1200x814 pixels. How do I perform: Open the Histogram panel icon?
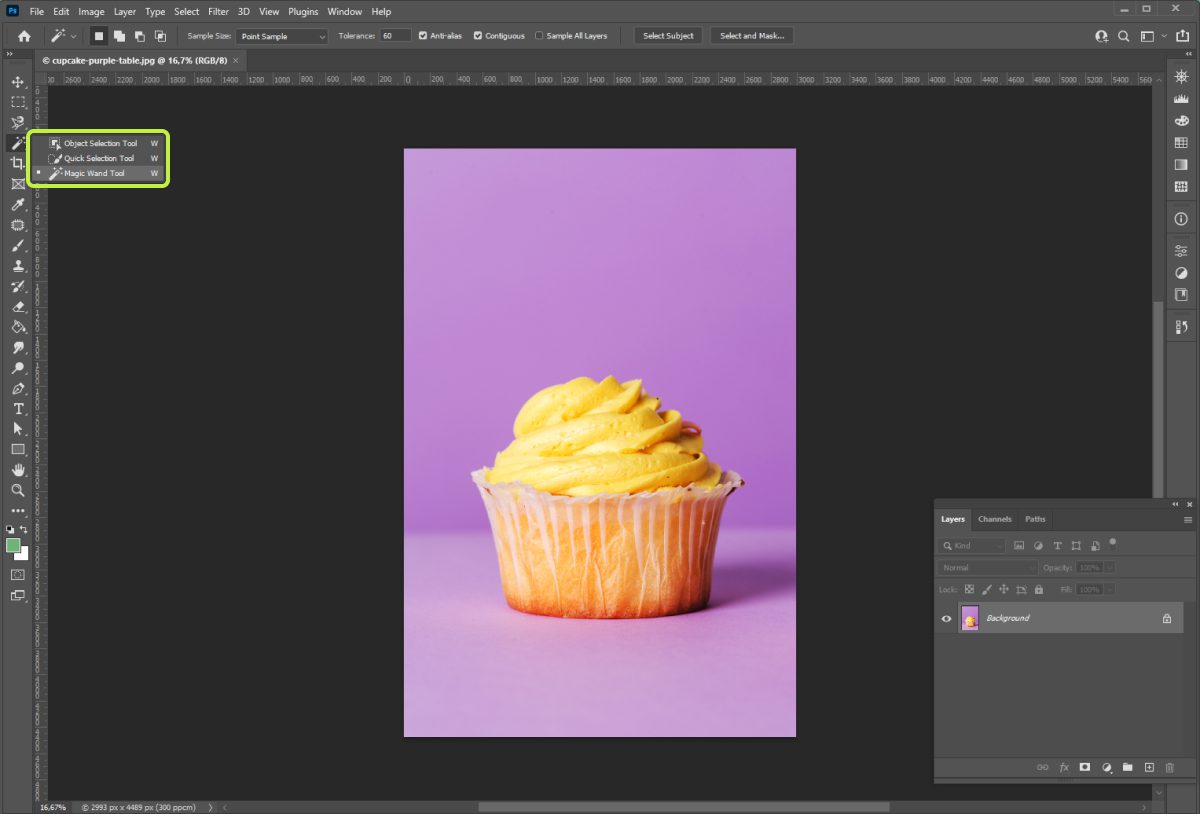tap(1181, 99)
